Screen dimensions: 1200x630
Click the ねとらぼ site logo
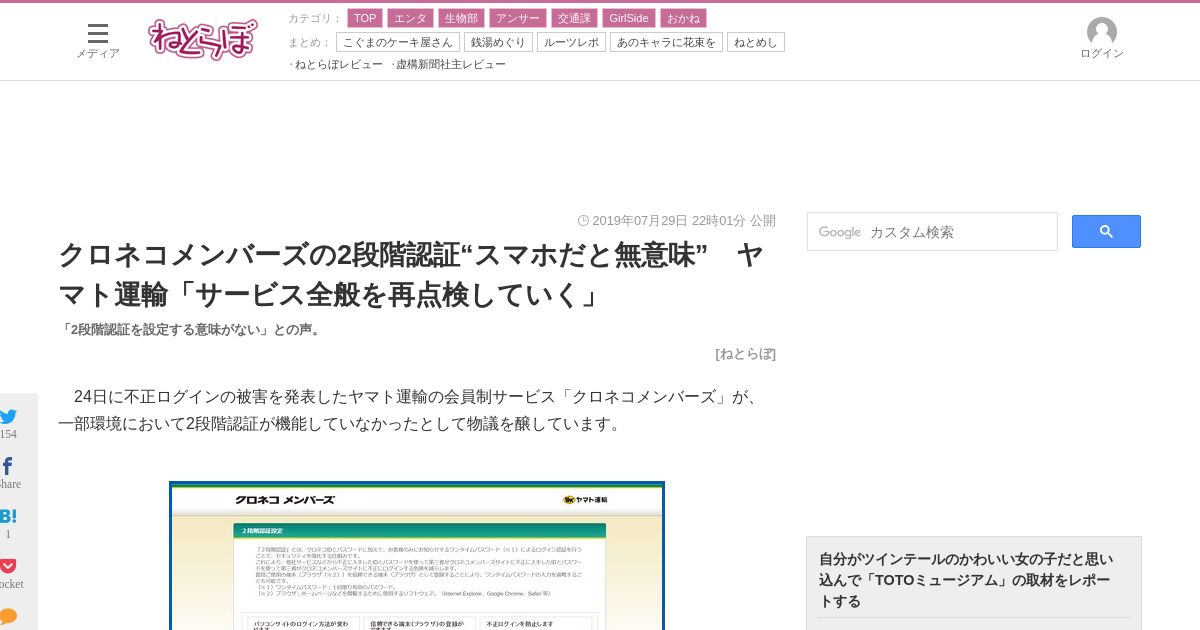[x=203, y=39]
